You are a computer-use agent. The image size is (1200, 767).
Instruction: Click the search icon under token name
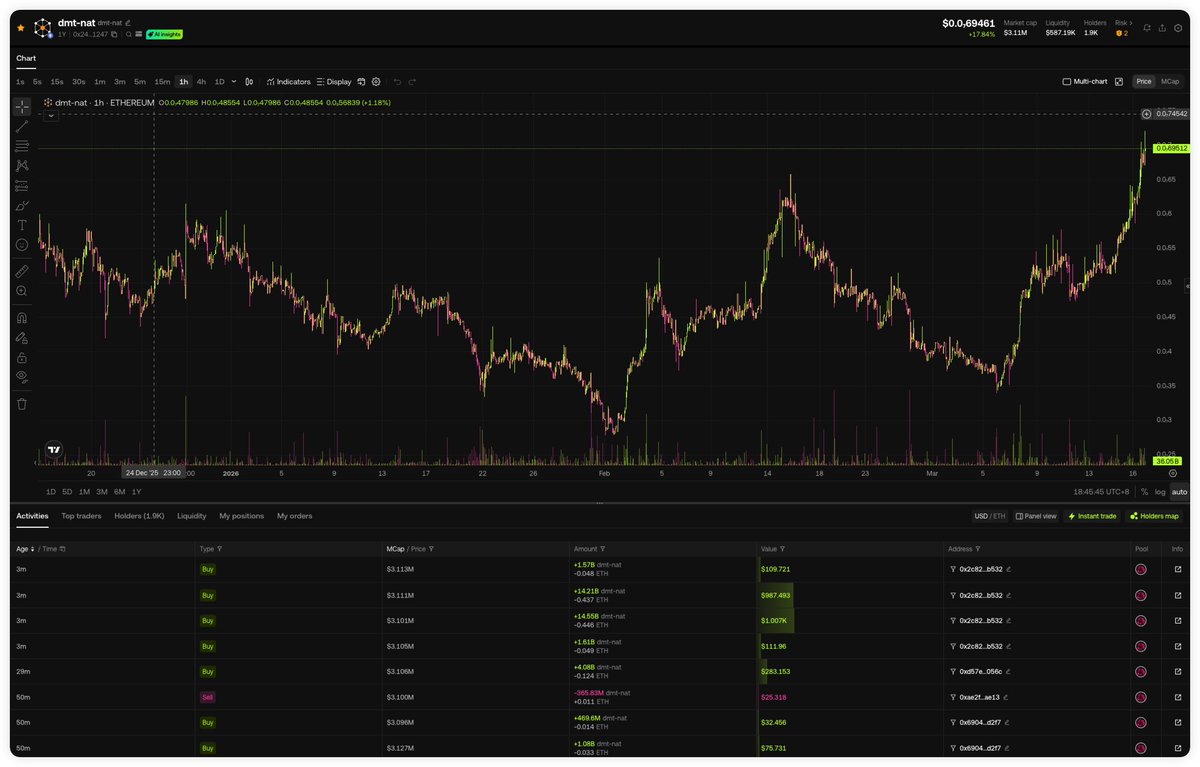pyautogui.click(x=129, y=34)
